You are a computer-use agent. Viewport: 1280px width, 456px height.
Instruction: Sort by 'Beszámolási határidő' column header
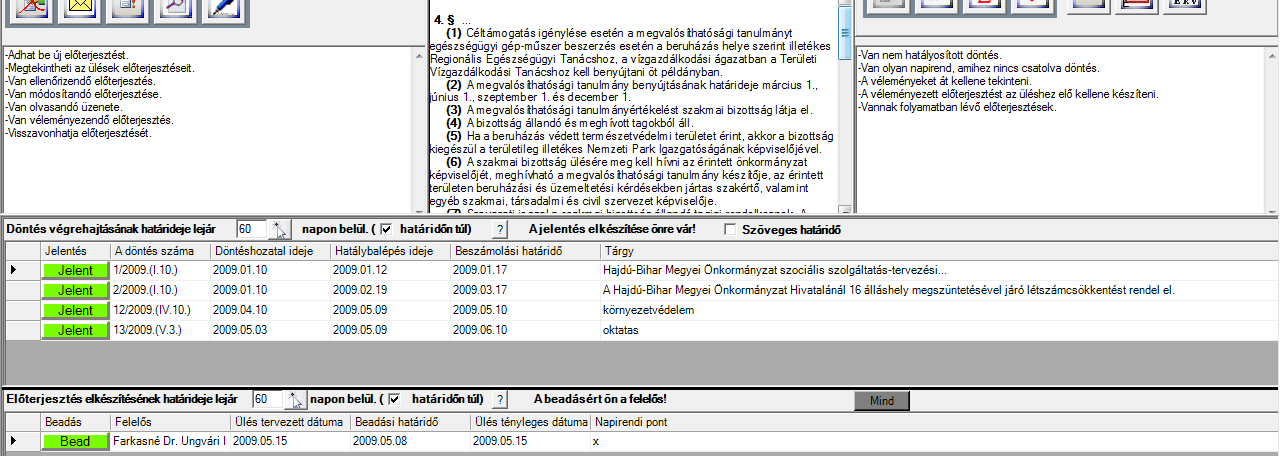tap(525, 250)
